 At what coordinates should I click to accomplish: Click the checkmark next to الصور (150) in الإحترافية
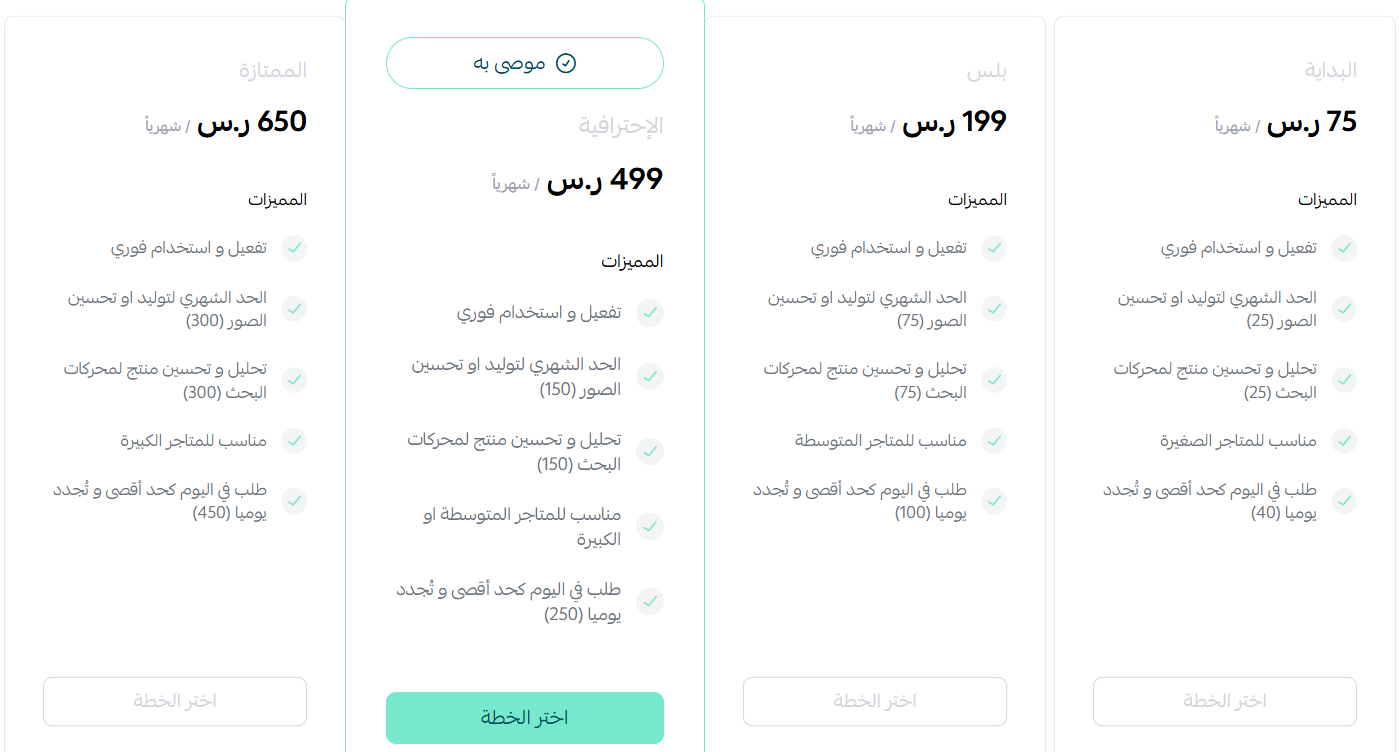tap(651, 377)
